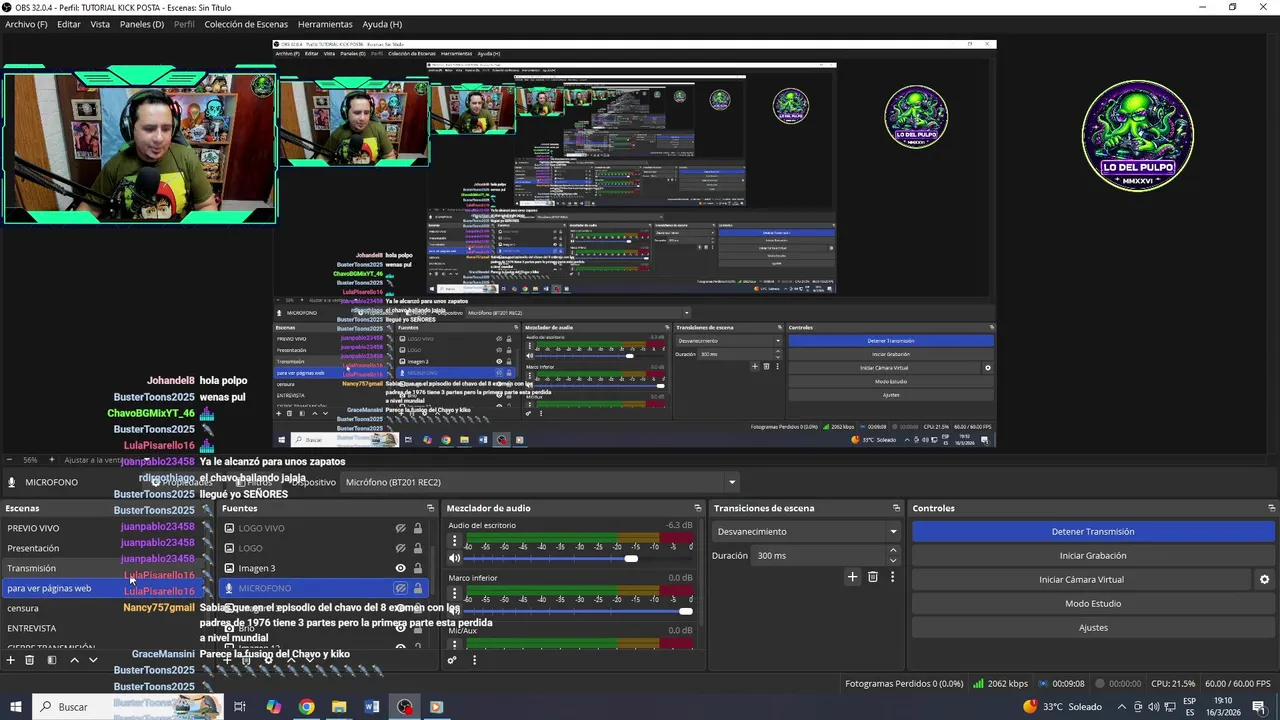The image size is (1280, 720).
Task: Move the scene up with the arrow icon
Action: (x=74, y=660)
